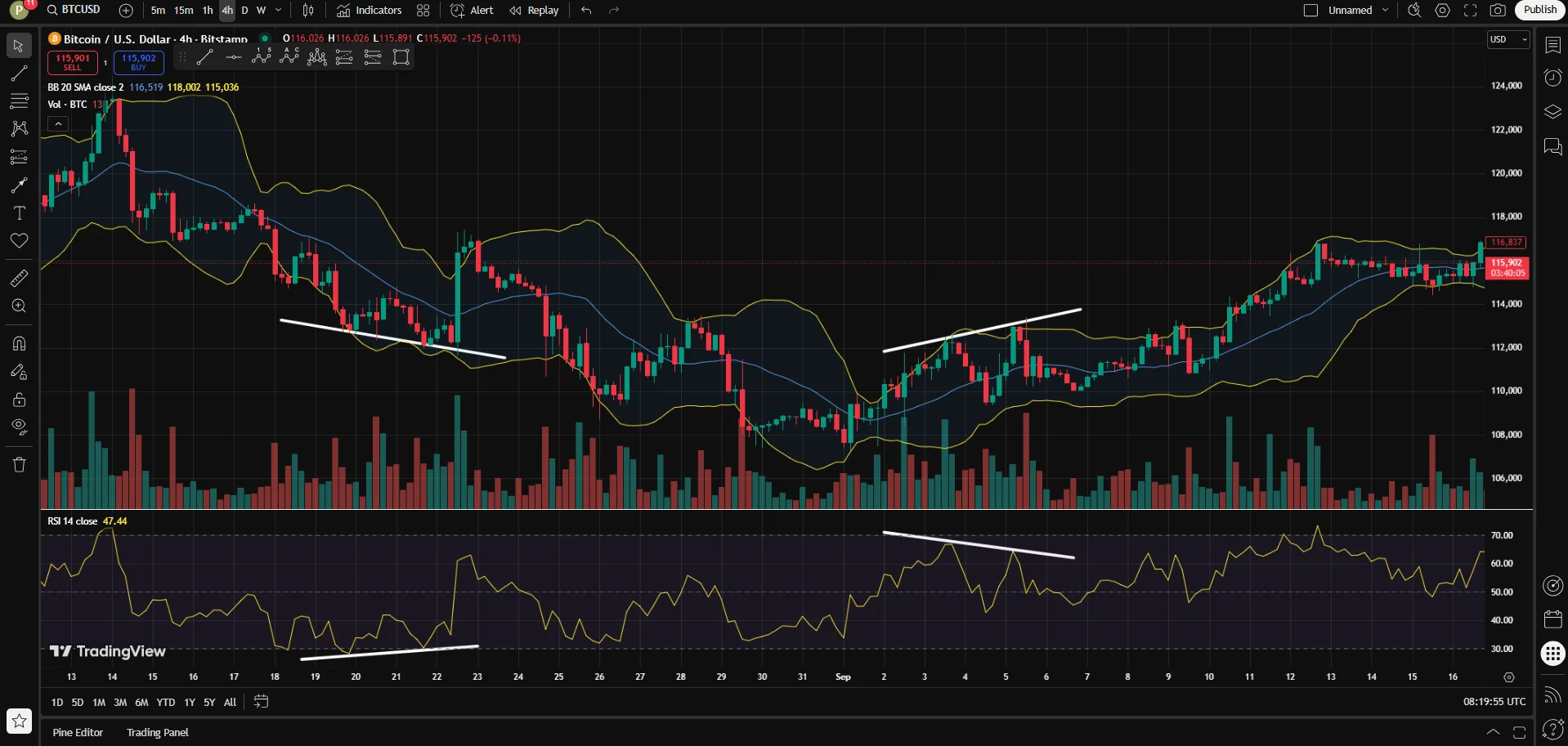Viewport: 1568px width, 746px height.
Task: Open the USD currency dropdown
Action: click(1508, 39)
